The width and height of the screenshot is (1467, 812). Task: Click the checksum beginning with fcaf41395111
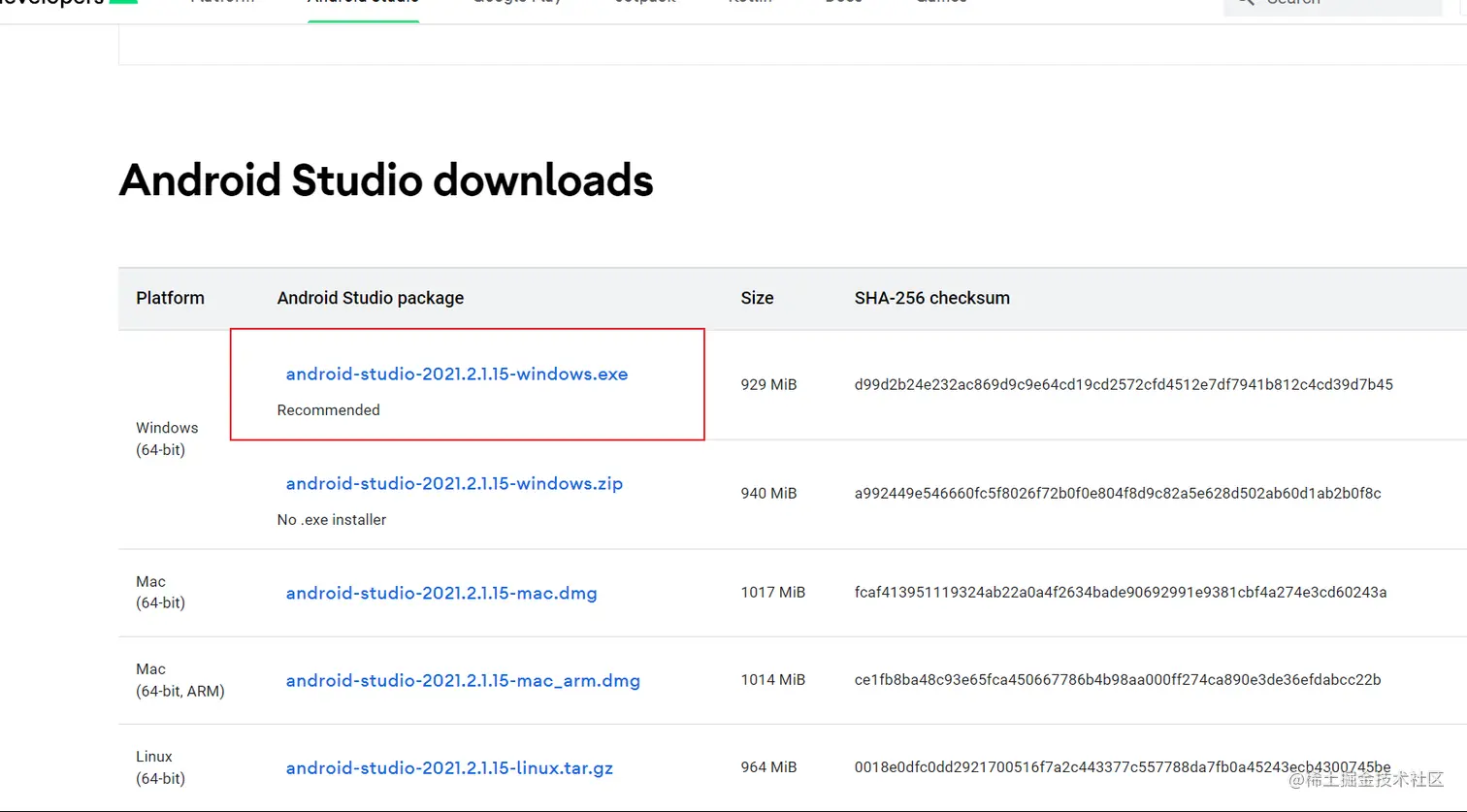tap(1121, 593)
